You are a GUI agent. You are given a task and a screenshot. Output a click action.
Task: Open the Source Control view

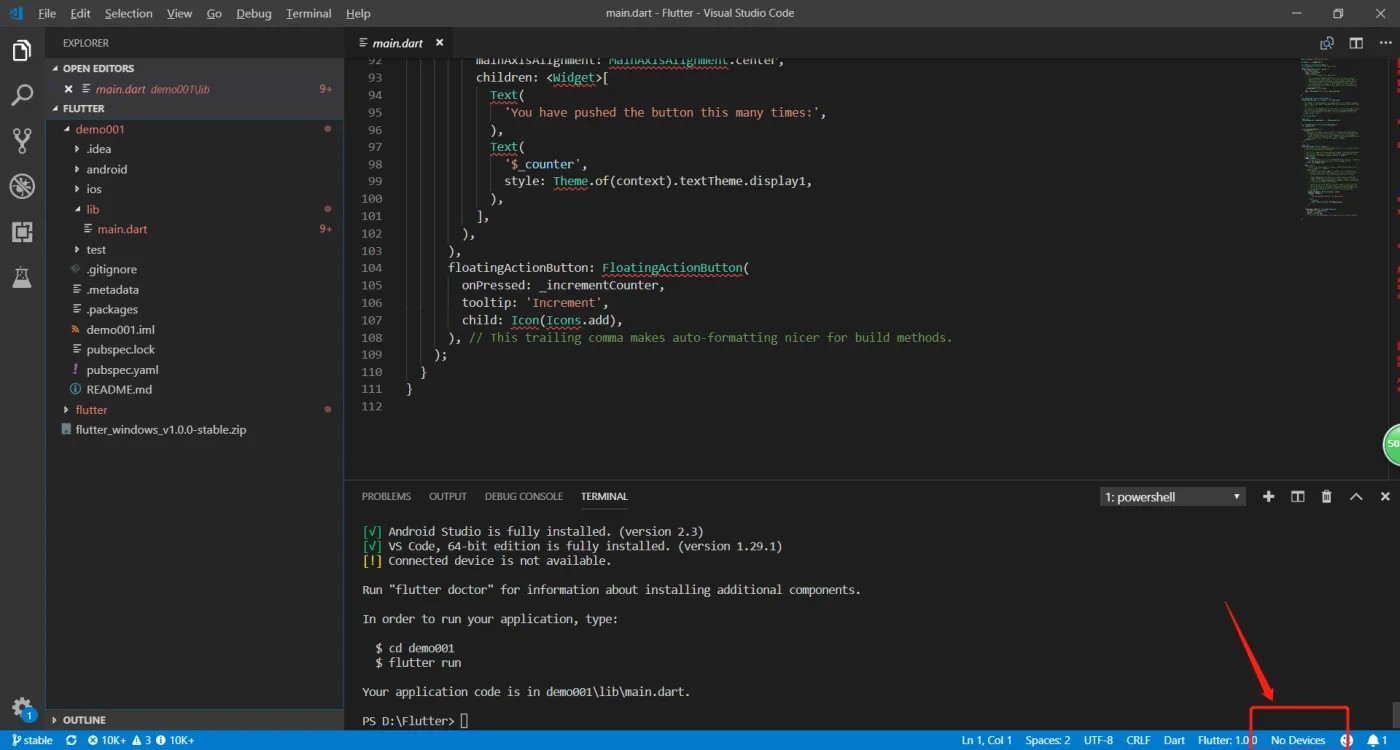pos(22,141)
